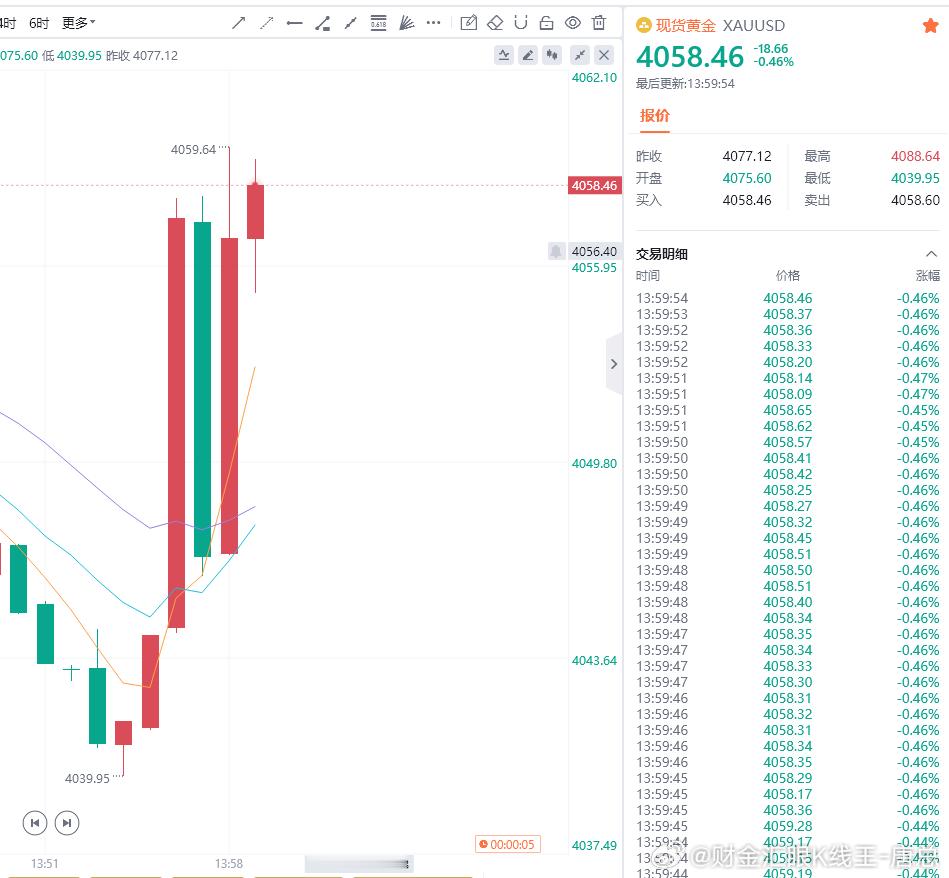
Task: Click the 4062.10 price axis label
Action: click(594, 77)
